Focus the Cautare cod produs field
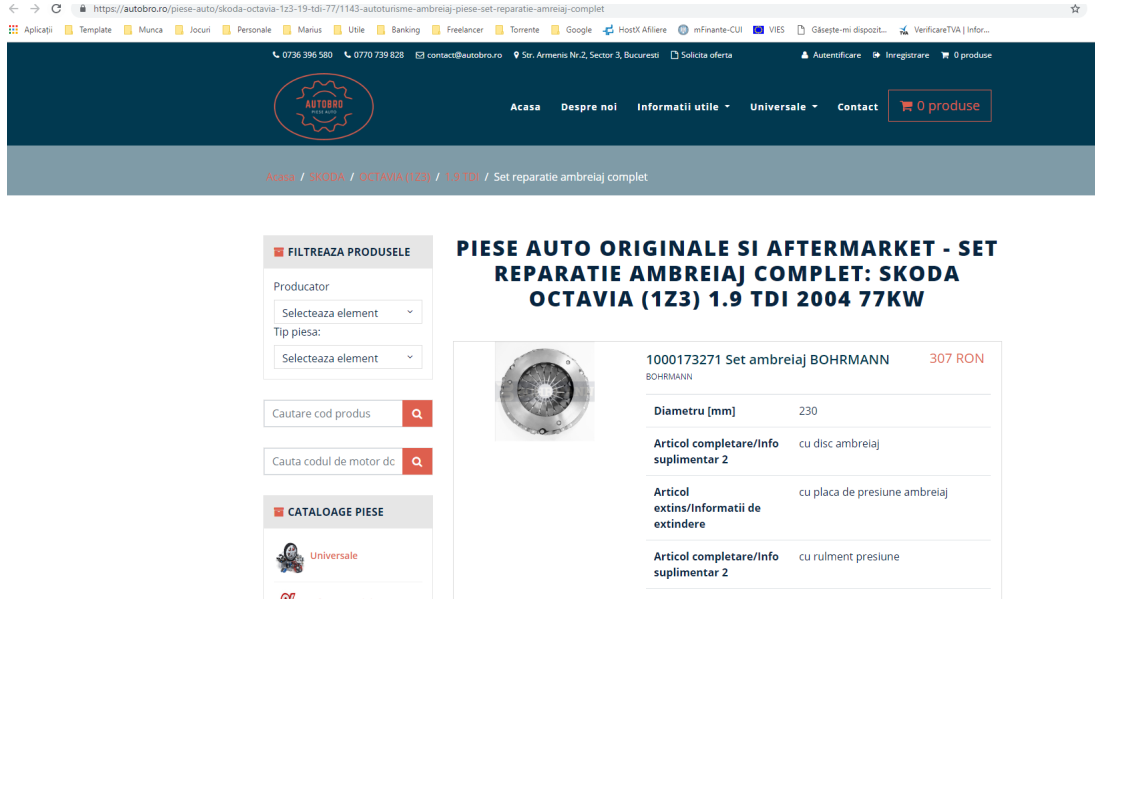This screenshot has height=793, width=1122. pos(333,414)
